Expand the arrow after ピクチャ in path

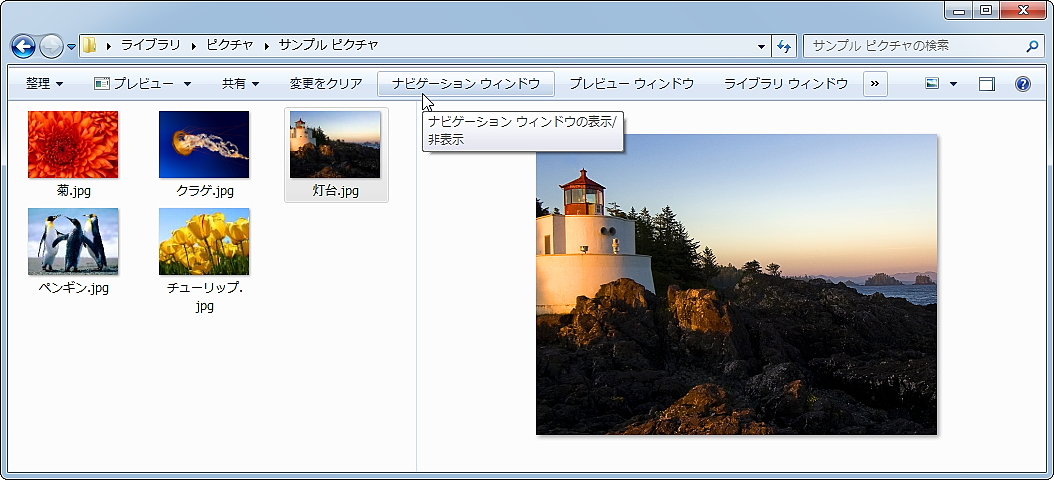[x=267, y=46]
